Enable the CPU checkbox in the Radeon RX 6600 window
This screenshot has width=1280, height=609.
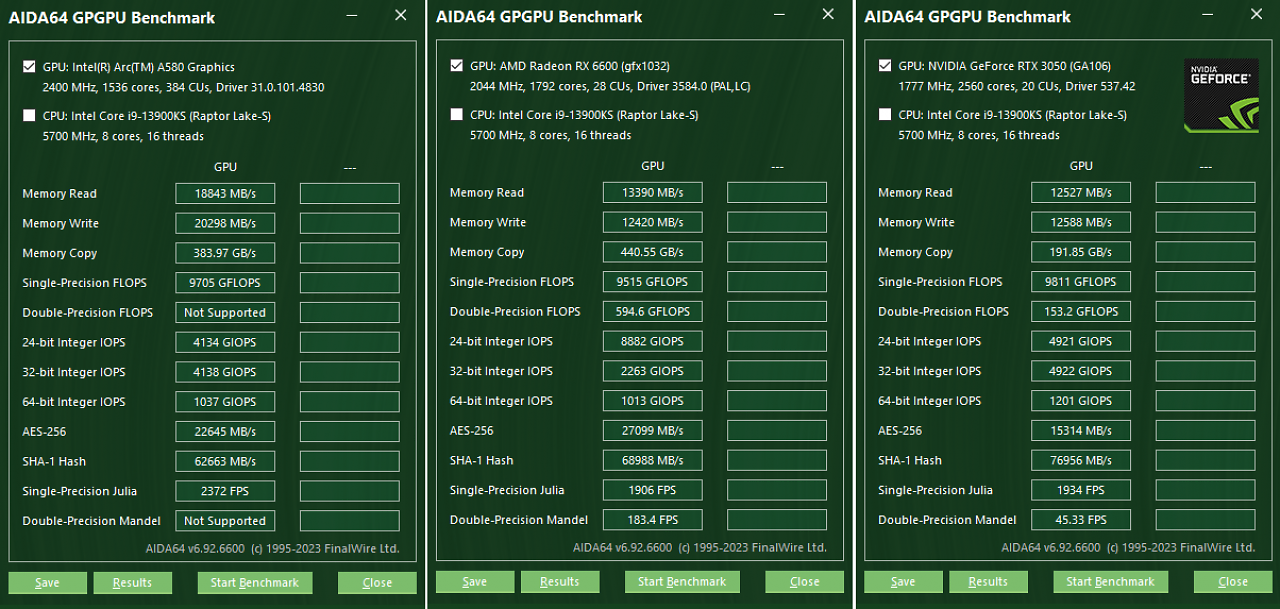coord(457,115)
